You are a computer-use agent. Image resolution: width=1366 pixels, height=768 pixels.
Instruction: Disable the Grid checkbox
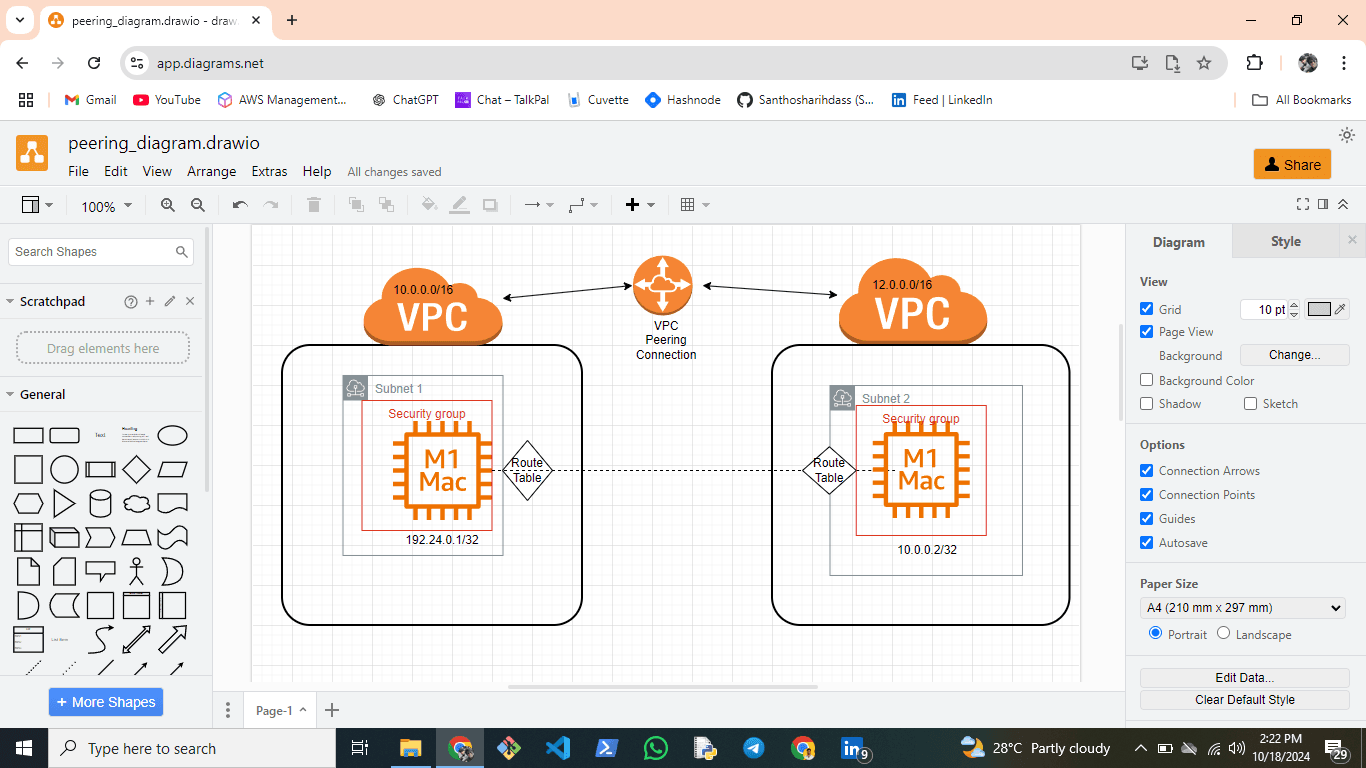point(1147,309)
